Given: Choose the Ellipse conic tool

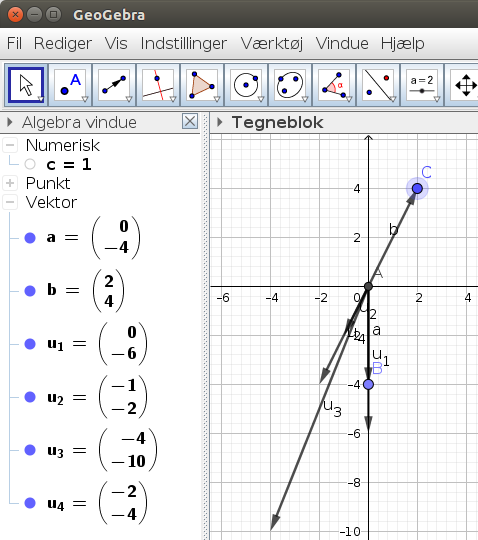Looking at the screenshot, I should pyautogui.click(x=290, y=85).
